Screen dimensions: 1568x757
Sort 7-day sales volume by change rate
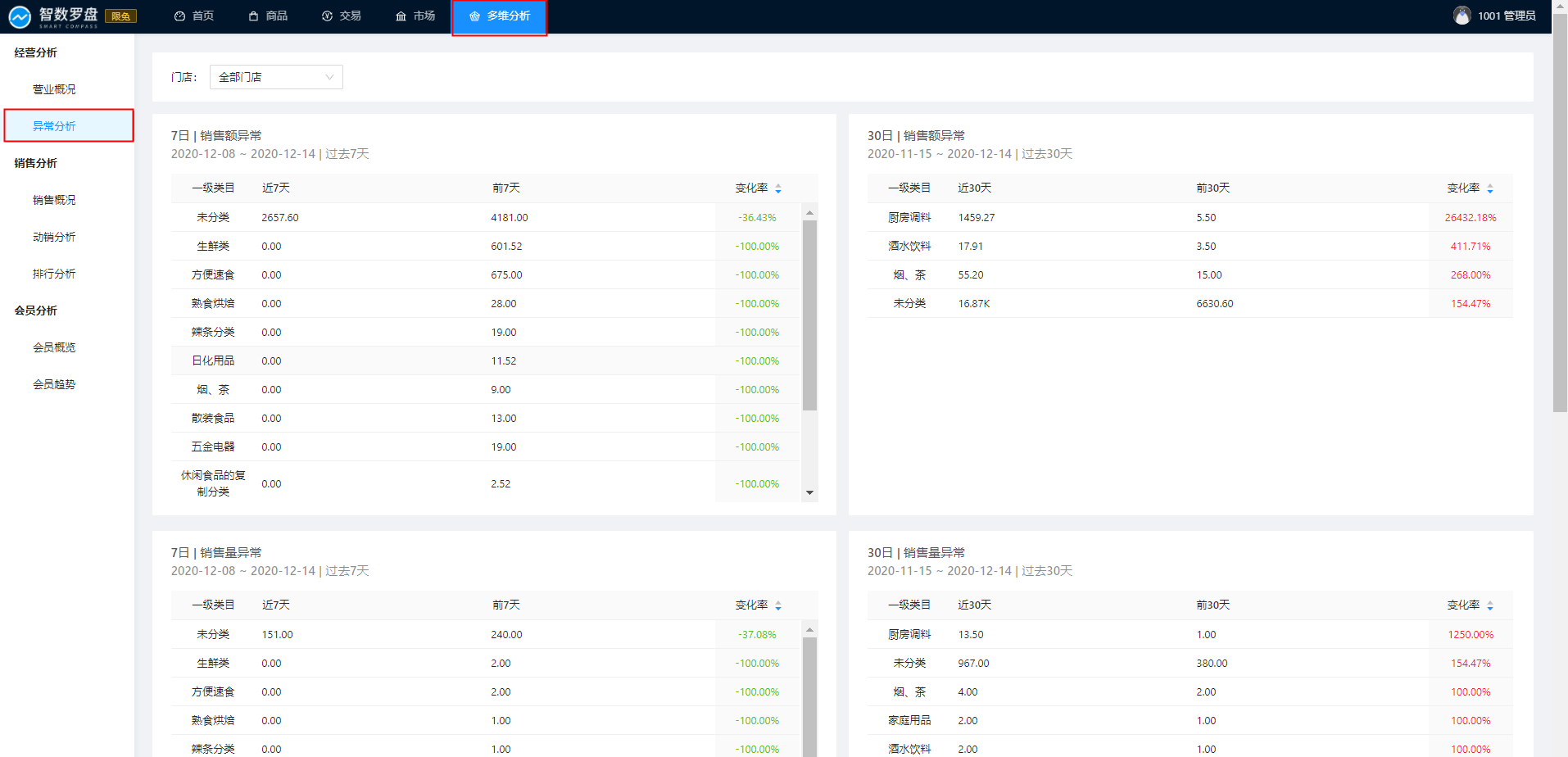[x=777, y=605]
